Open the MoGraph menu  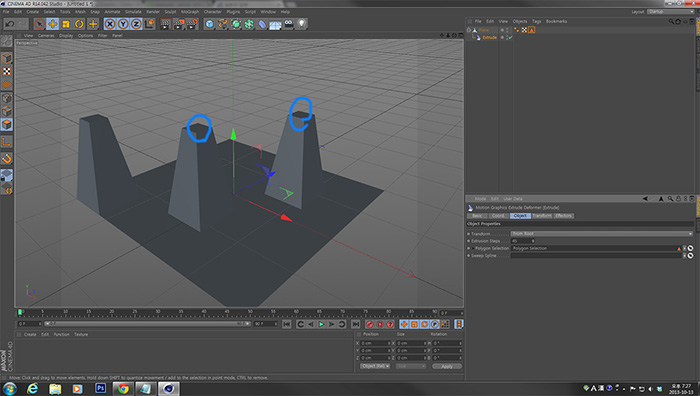click(190, 12)
